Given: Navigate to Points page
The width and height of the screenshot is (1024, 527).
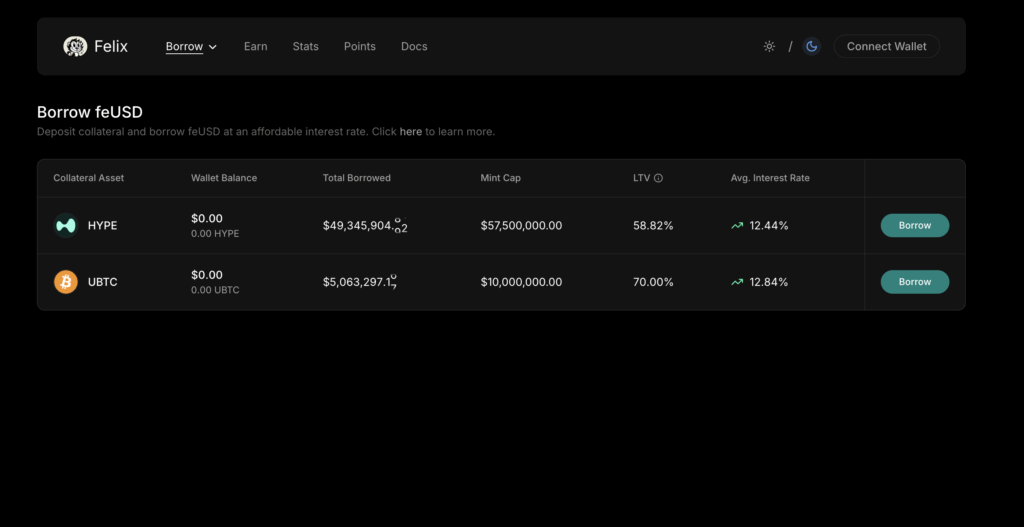Looking at the screenshot, I should (x=360, y=46).
